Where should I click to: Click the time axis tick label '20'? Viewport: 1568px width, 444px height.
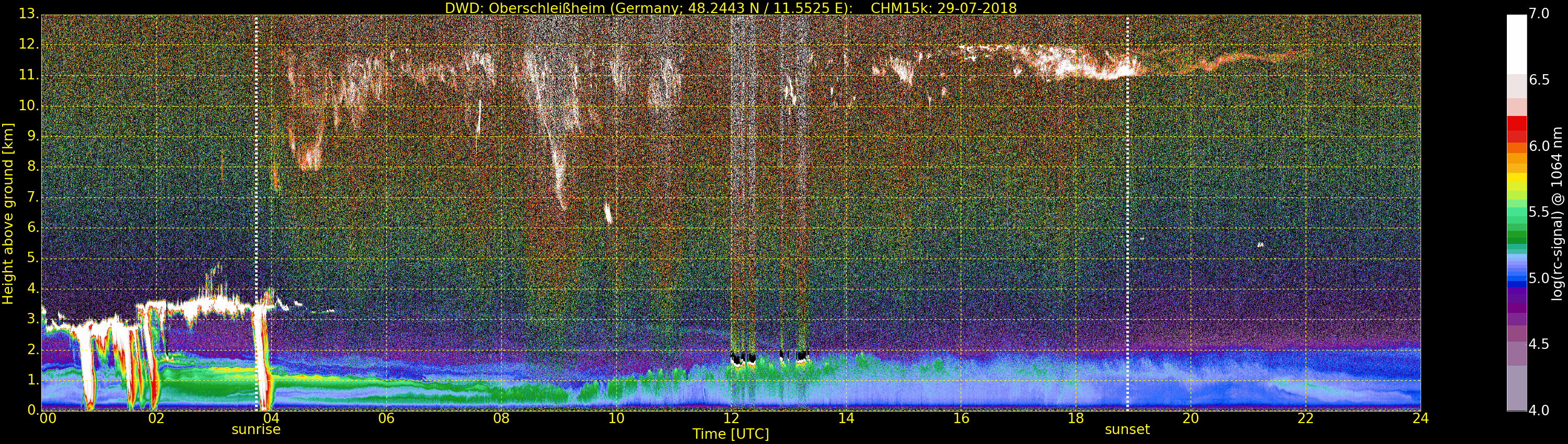[1191, 418]
